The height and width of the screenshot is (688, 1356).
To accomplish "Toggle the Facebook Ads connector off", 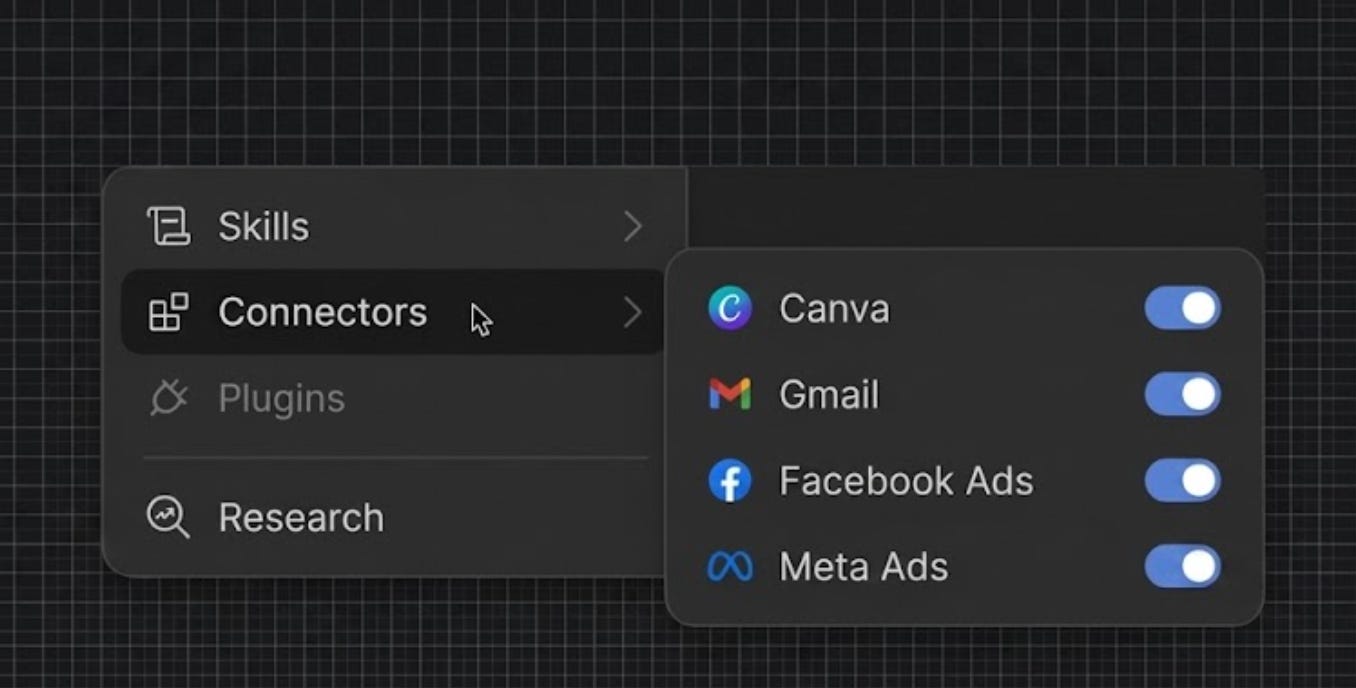I will (x=1183, y=481).
